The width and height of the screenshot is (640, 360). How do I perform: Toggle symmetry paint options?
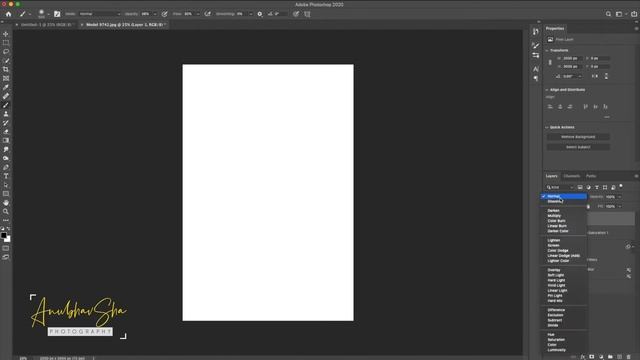pyautogui.click(x=307, y=14)
